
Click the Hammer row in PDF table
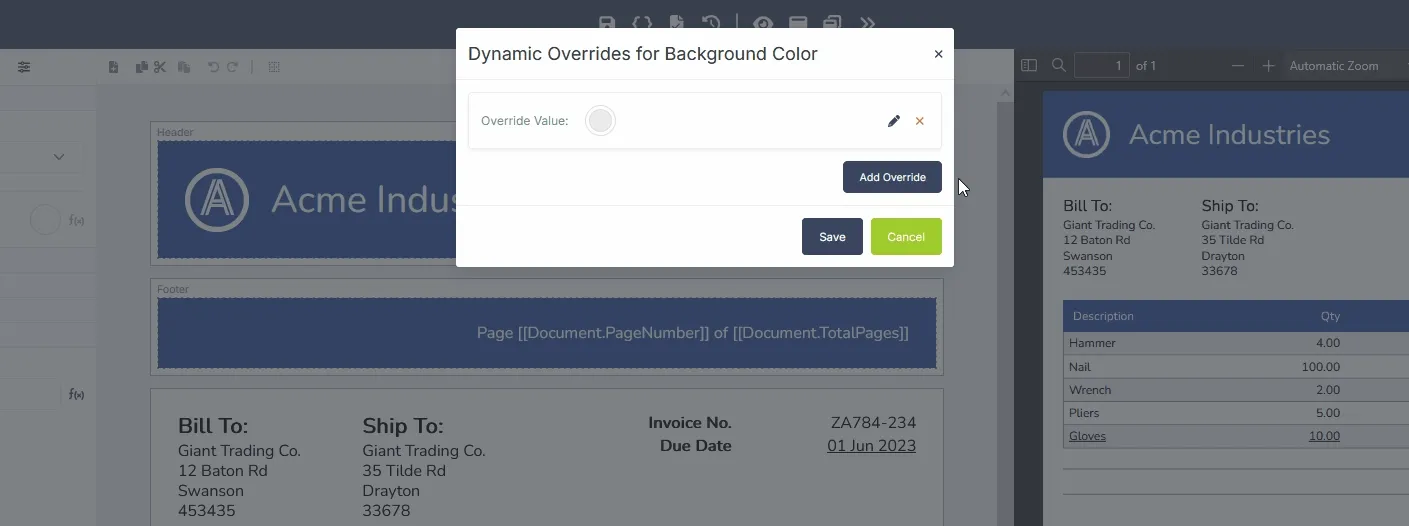coord(1235,343)
